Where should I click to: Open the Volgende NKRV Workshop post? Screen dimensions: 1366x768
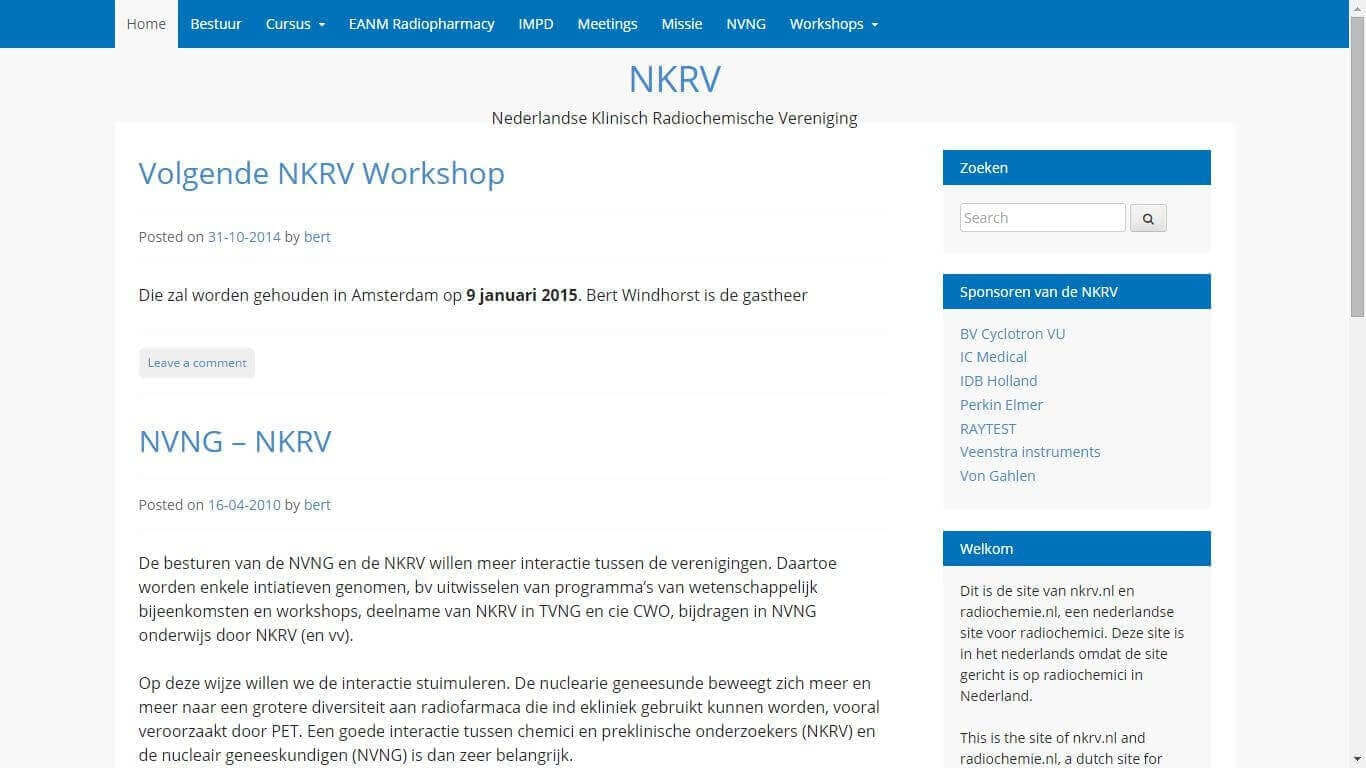[321, 173]
